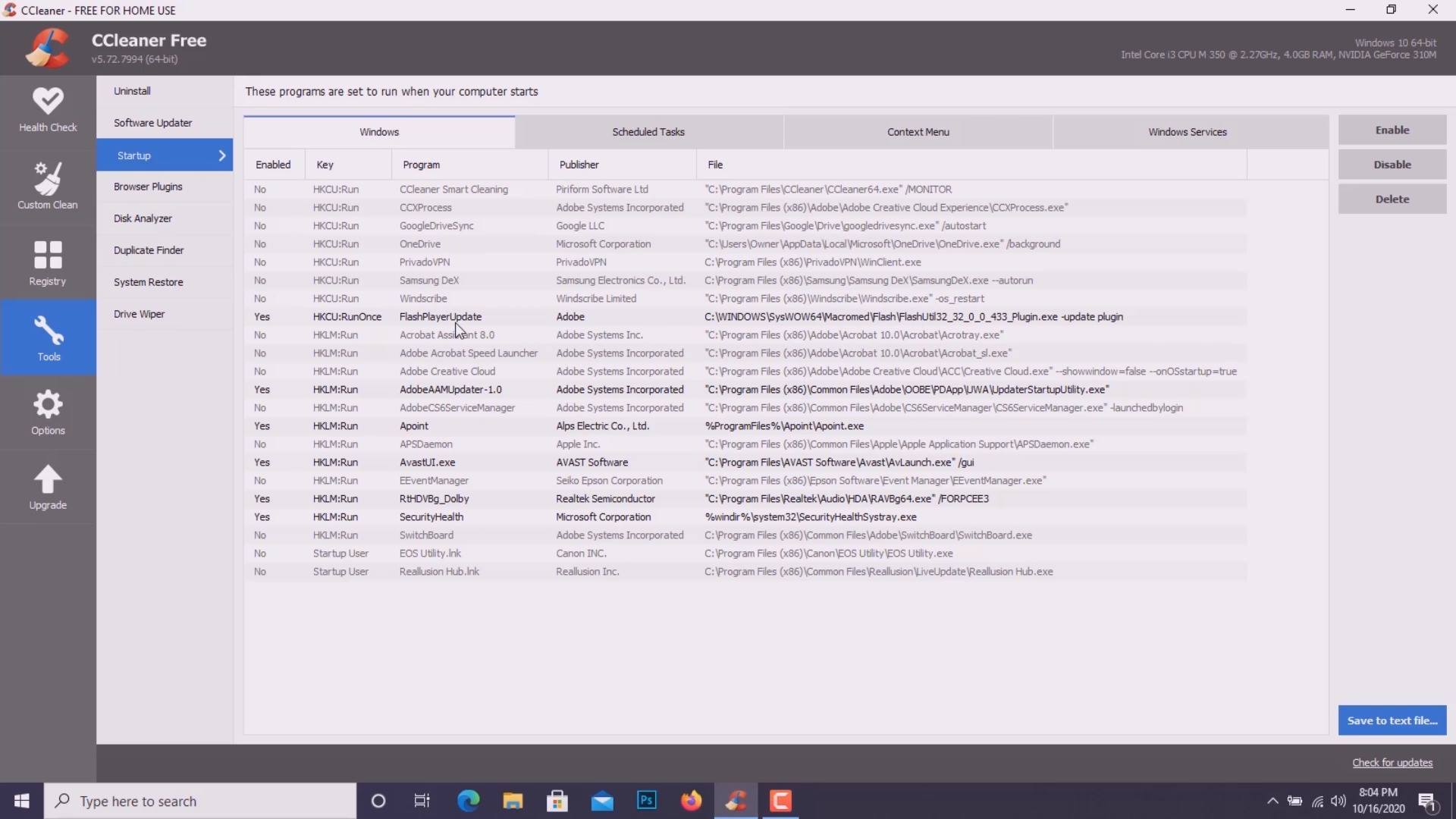The image size is (1456, 819).
Task: Open the Duplicate Finder tool
Action: point(165,250)
